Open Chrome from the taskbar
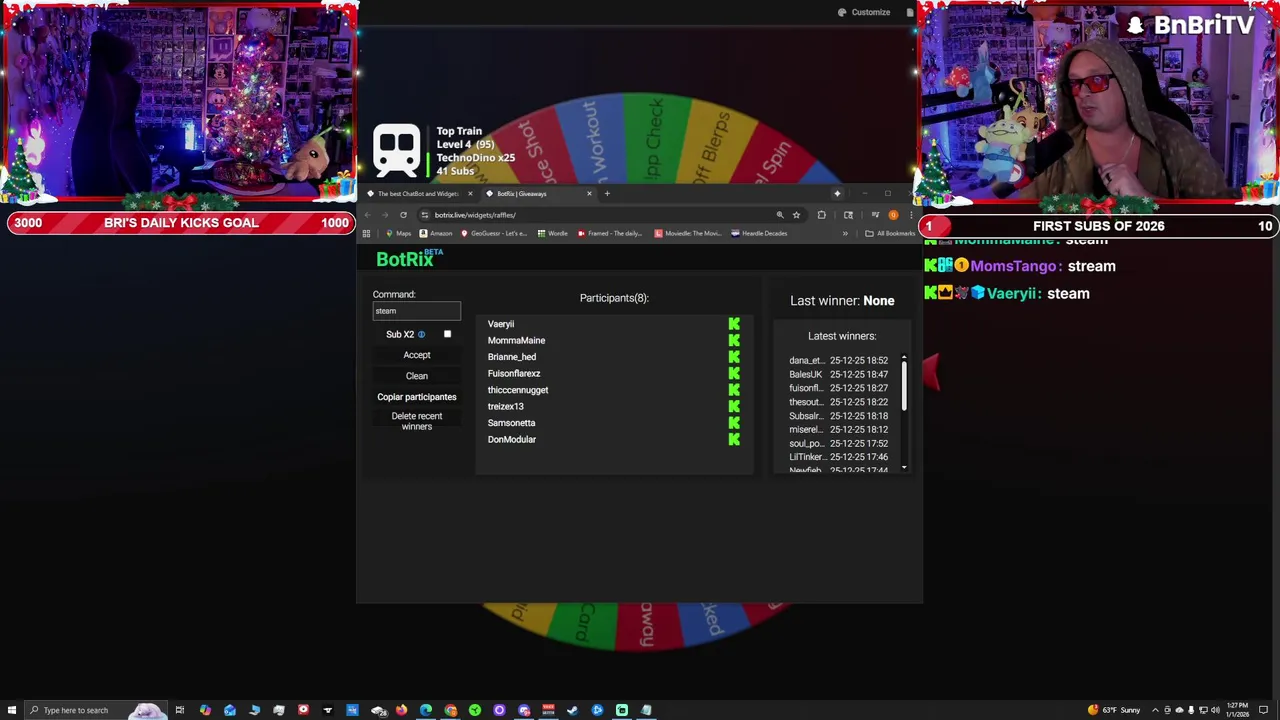 (451, 710)
